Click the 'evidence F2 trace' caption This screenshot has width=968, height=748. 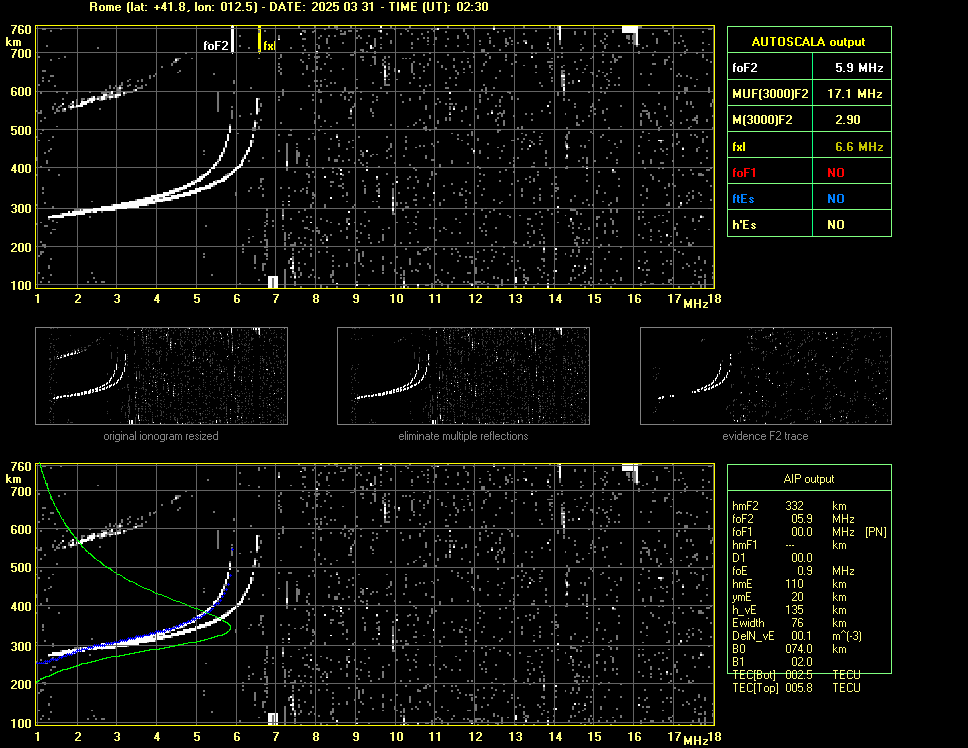click(766, 436)
